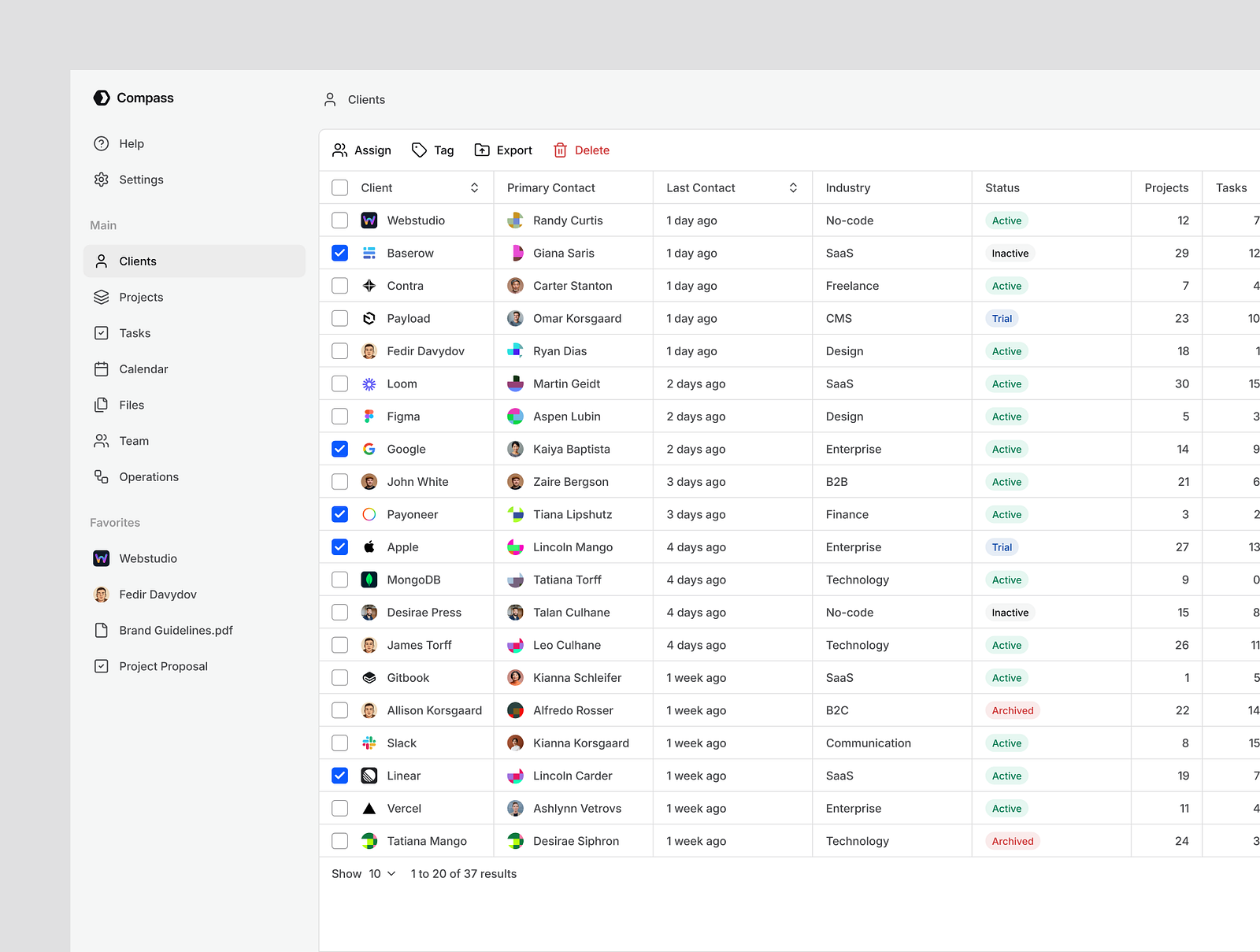The image size is (1260, 952).
Task: Click the Google client logo
Action: (x=369, y=449)
